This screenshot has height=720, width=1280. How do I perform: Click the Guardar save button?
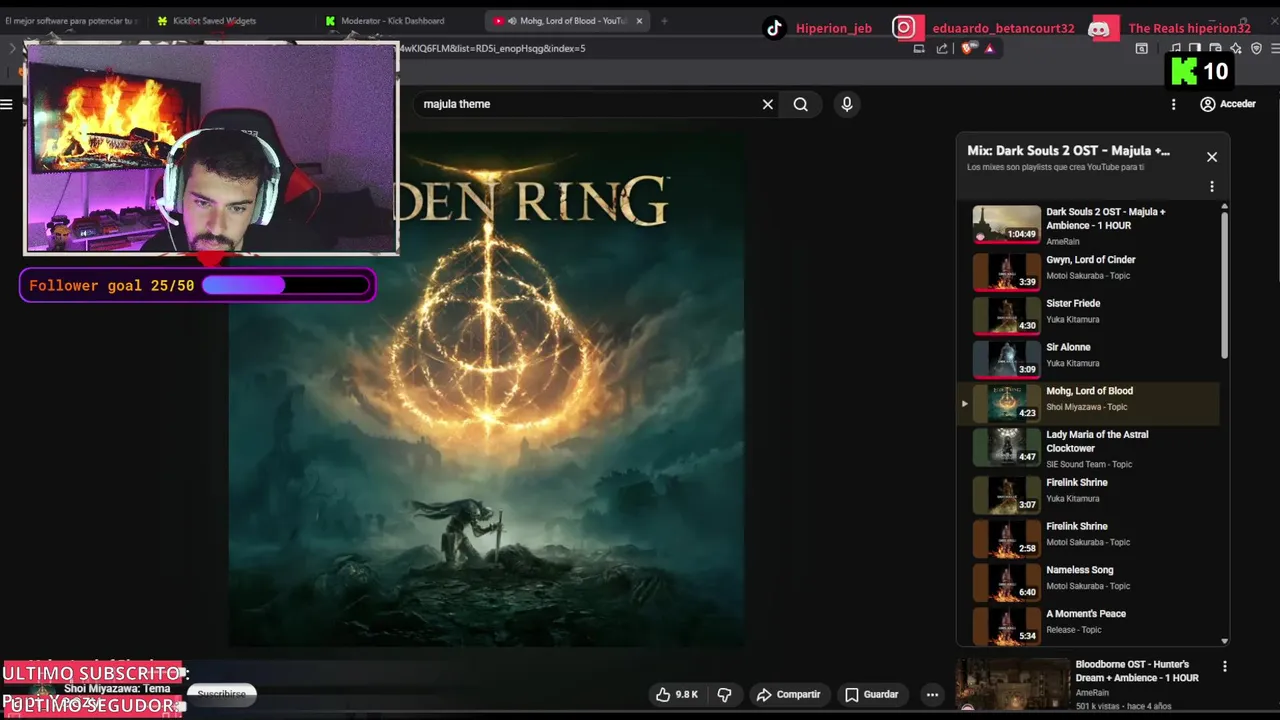tap(871, 694)
